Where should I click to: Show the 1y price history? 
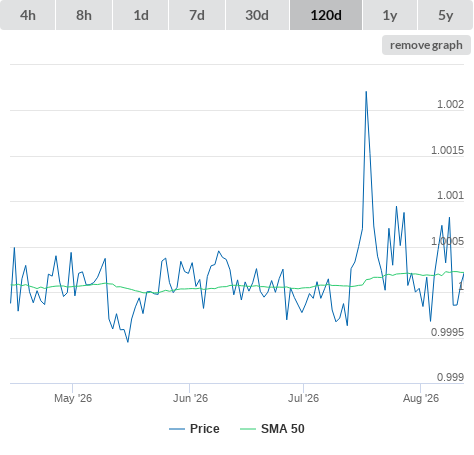(390, 15)
